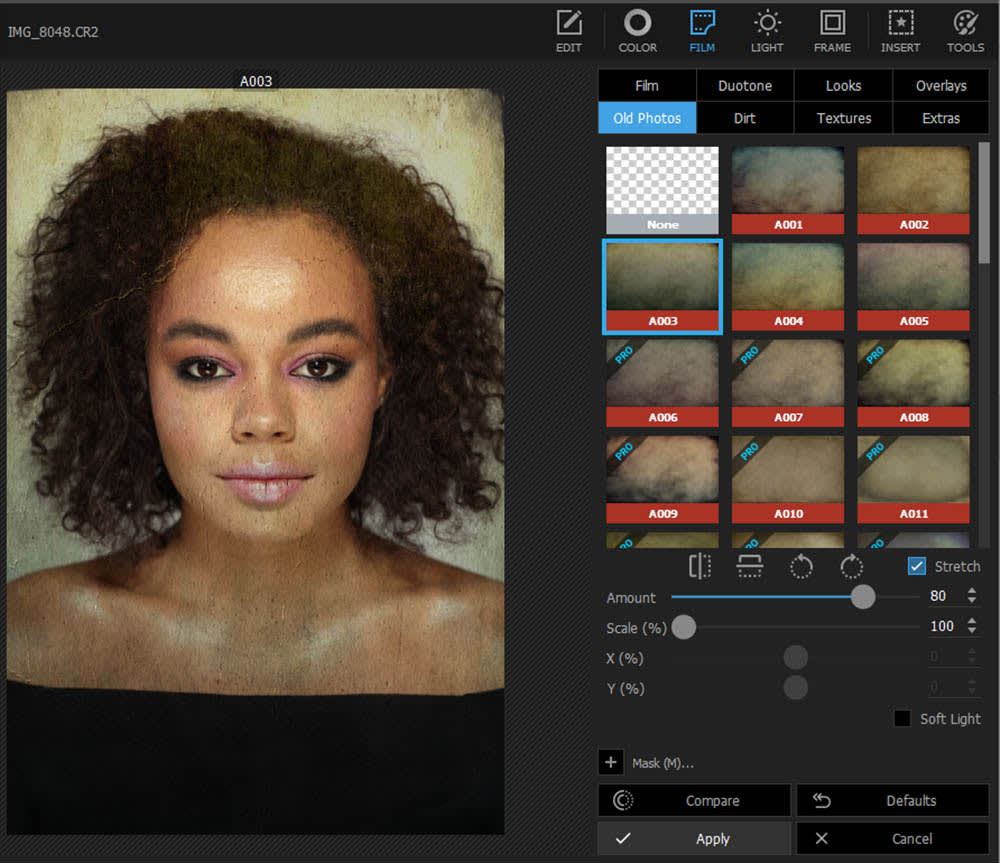Switch to the Duotone tab
The width and height of the screenshot is (1000, 863).
745,85
